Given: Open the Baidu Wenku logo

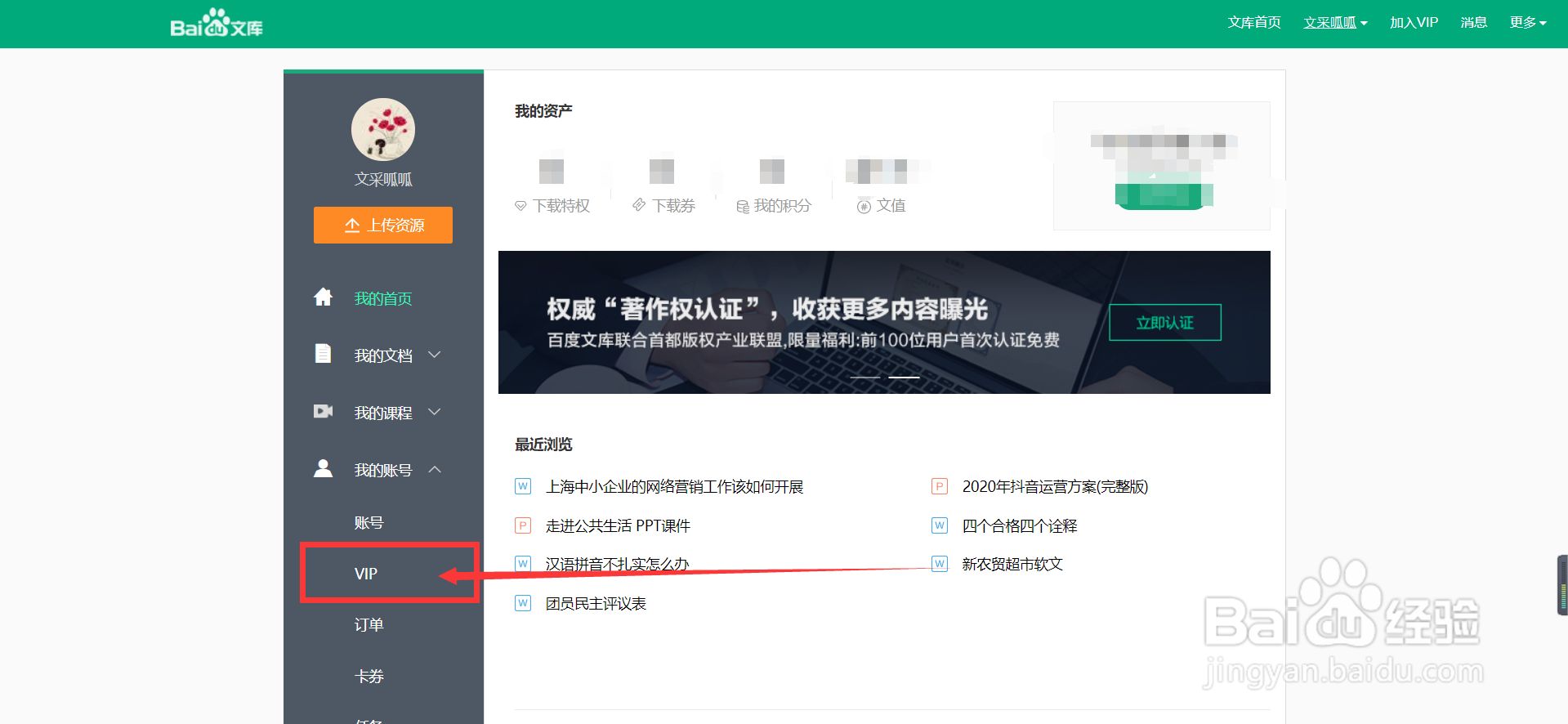Looking at the screenshot, I should point(217,24).
